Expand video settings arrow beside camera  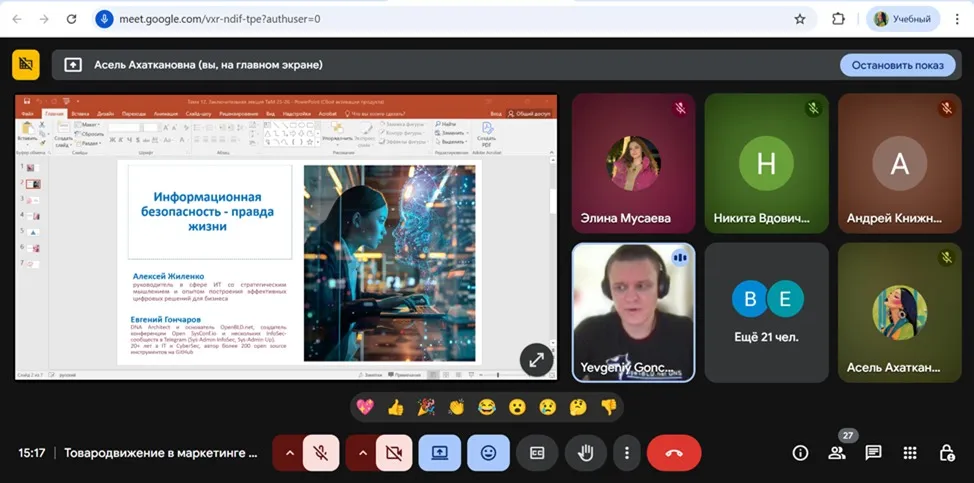[362, 453]
